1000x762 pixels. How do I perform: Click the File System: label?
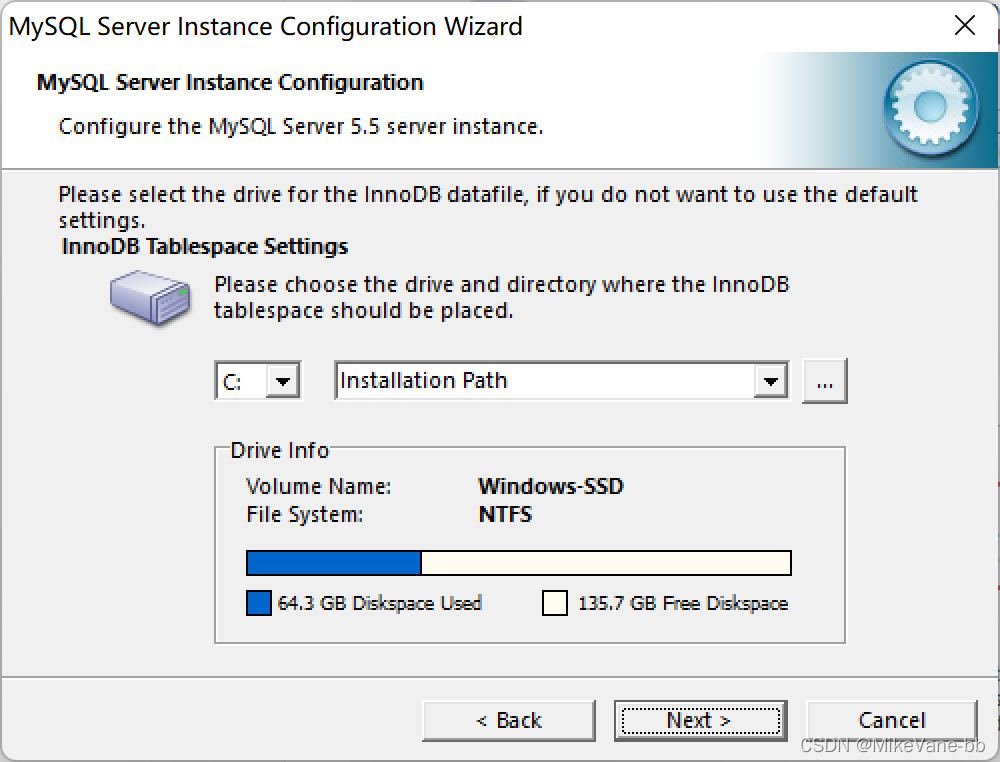305,515
